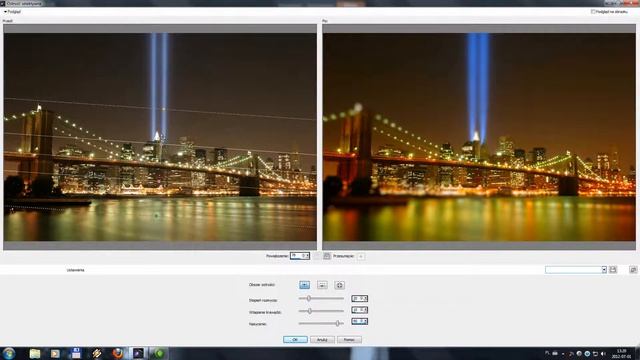
Task: Select the radial focus area button
Action: (340, 285)
